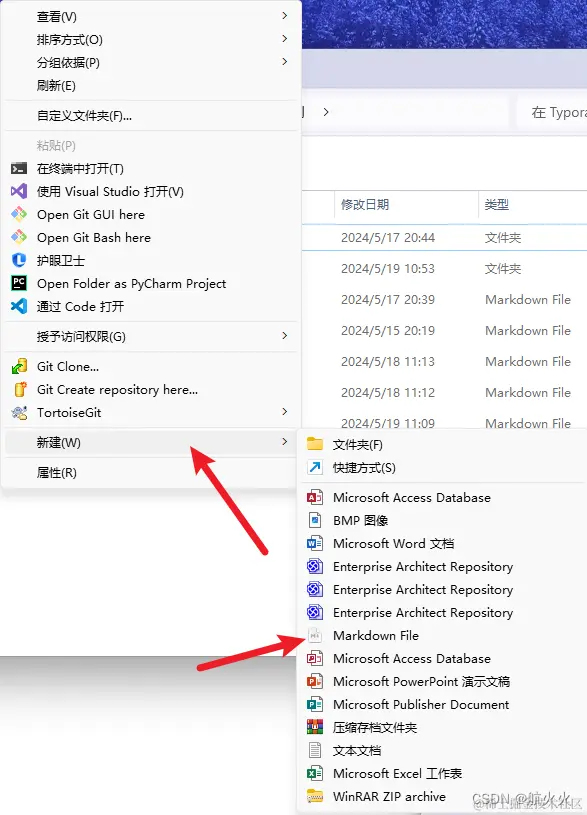The width and height of the screenshot is (587, 815).
Task: Click the Git Create repository icon
Action: point(20,389)
